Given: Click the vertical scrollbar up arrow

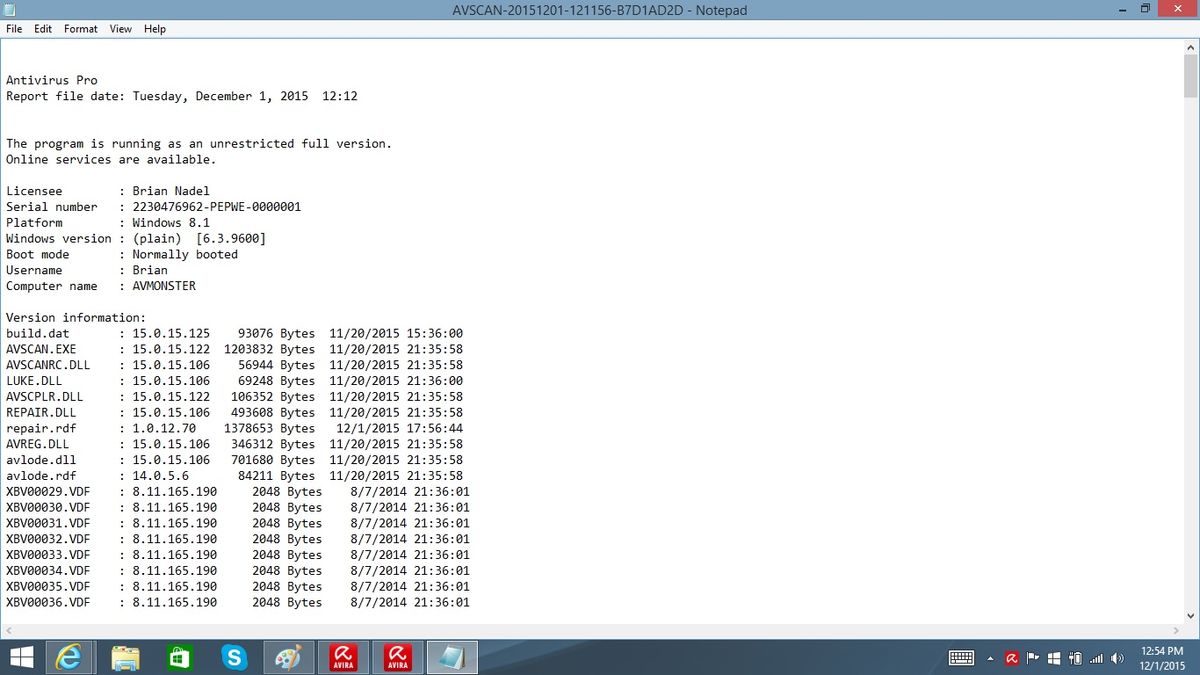Looking at the screenshot, I should [1191, 47].
